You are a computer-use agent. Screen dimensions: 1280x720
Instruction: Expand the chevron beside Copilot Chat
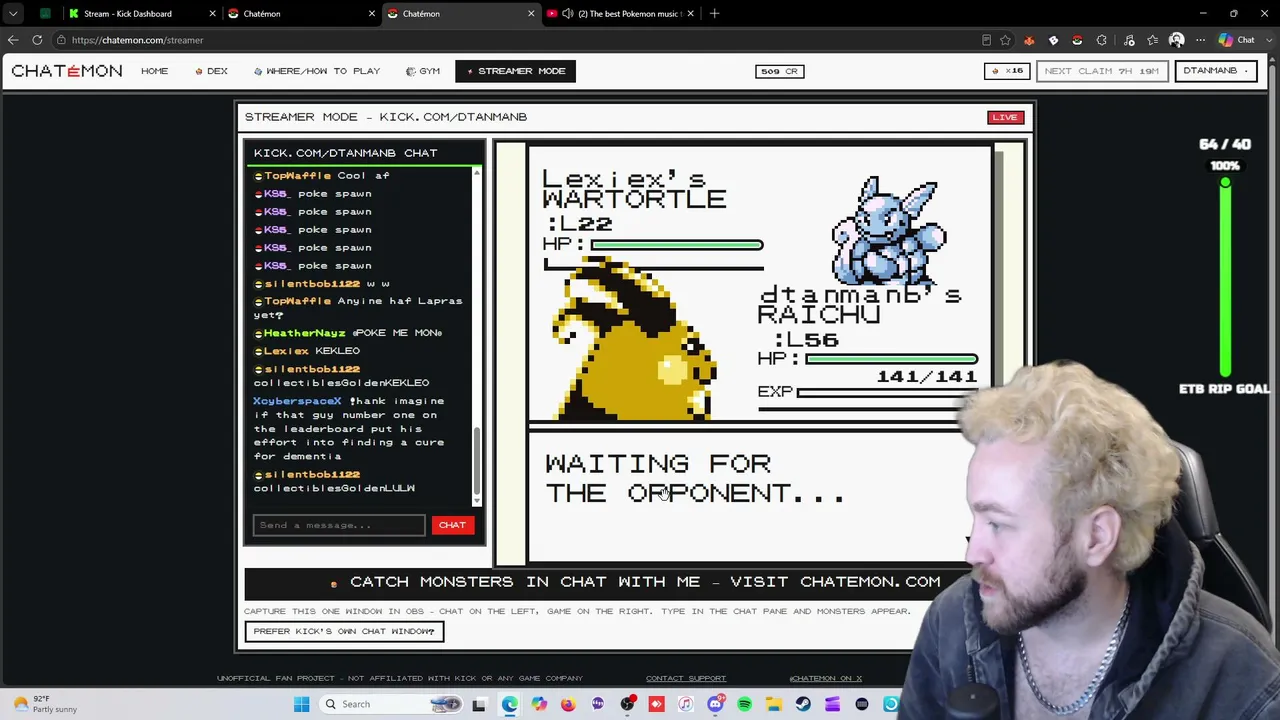1269,40
